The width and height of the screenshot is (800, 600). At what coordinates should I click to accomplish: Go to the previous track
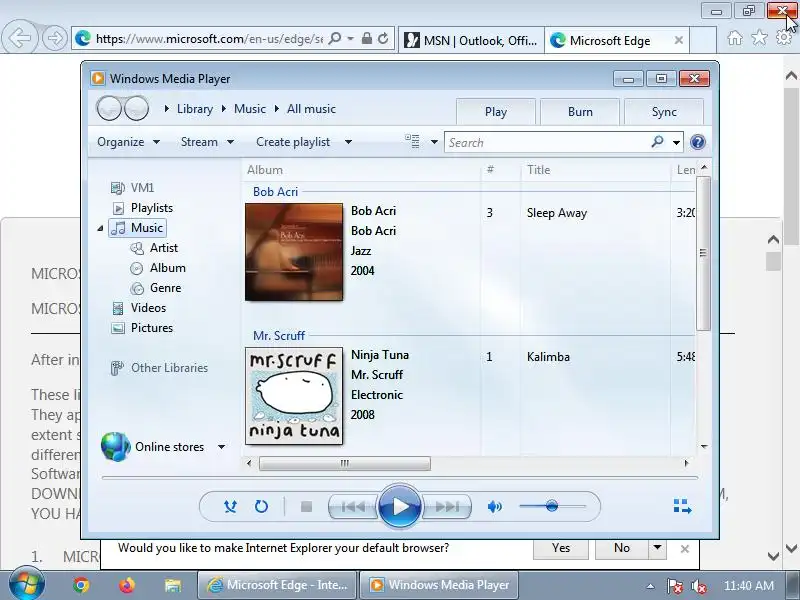click(353, 506)
